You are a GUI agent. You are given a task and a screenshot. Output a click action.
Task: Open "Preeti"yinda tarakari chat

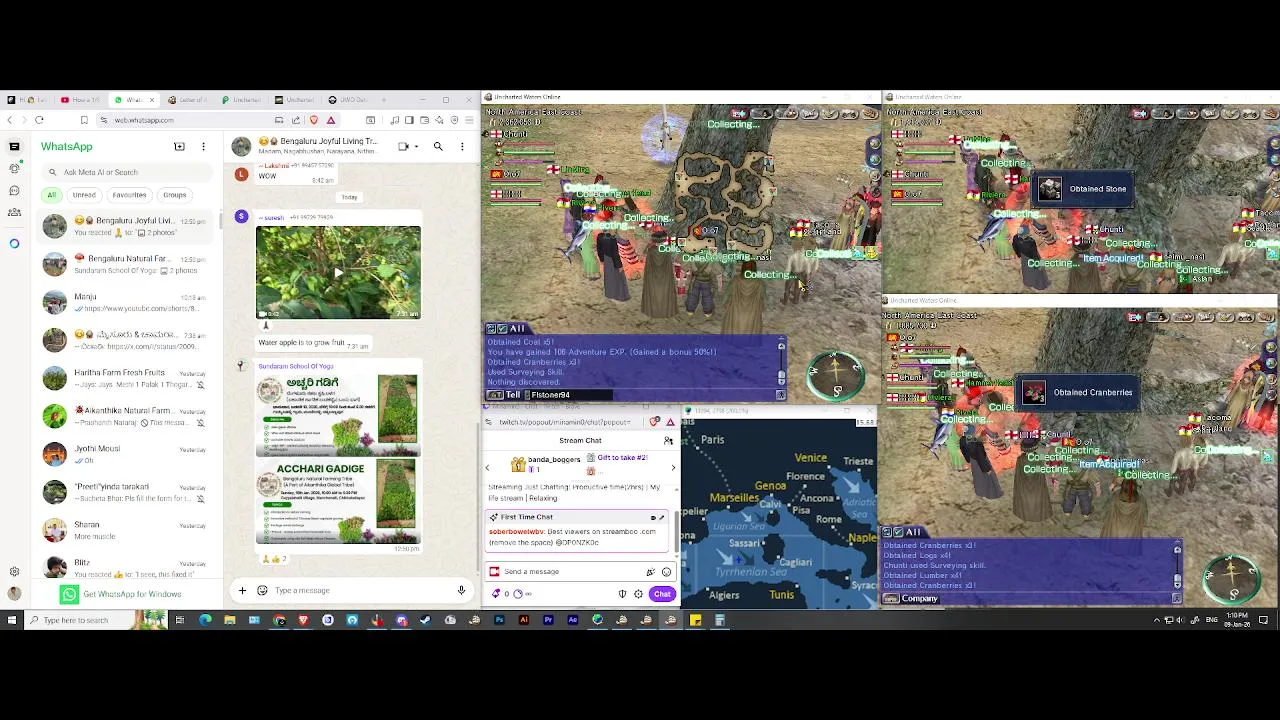[126, 492]
